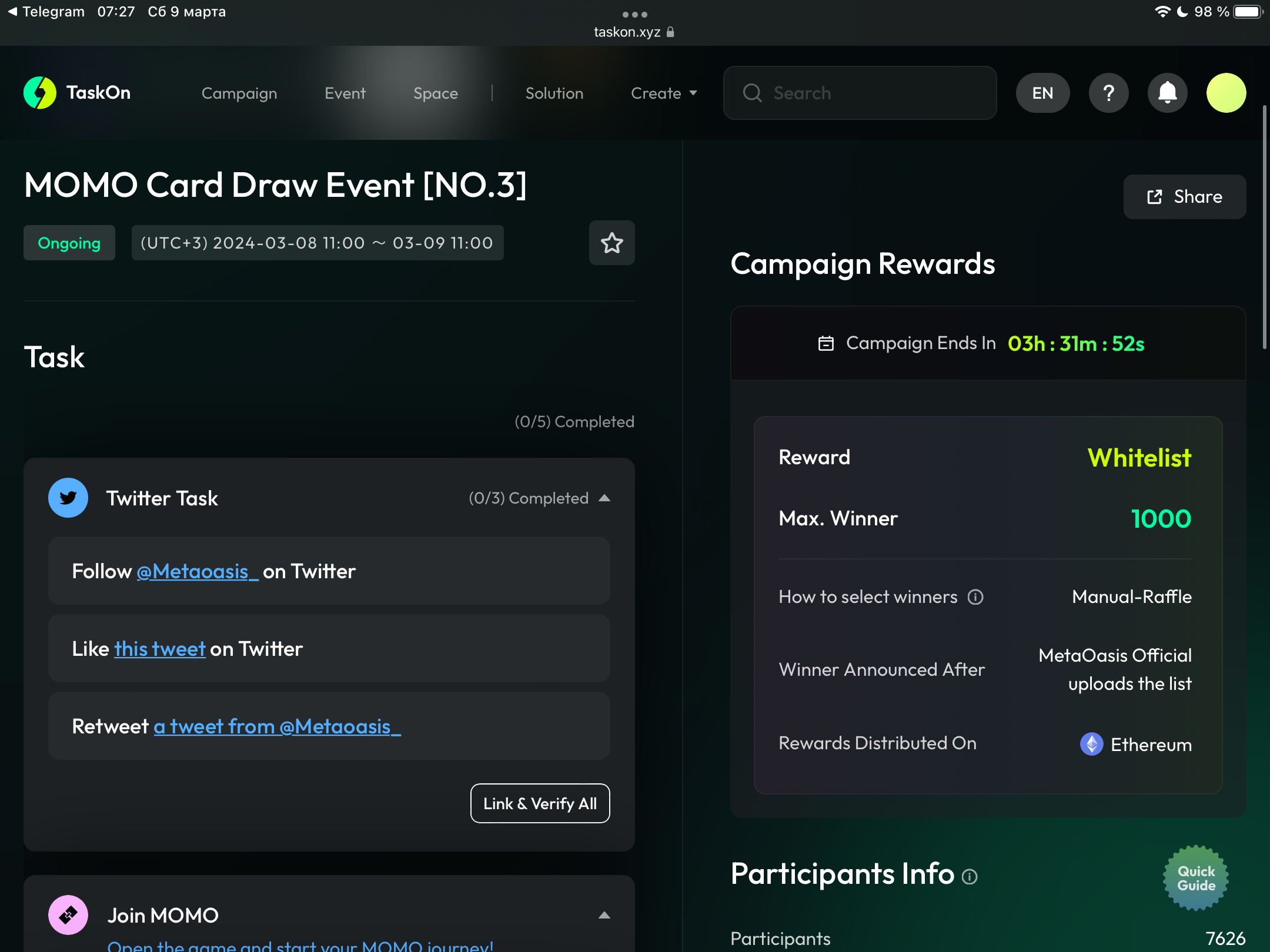
Task: Click the pink Join MOMO icon
Action: coord(68,914)
